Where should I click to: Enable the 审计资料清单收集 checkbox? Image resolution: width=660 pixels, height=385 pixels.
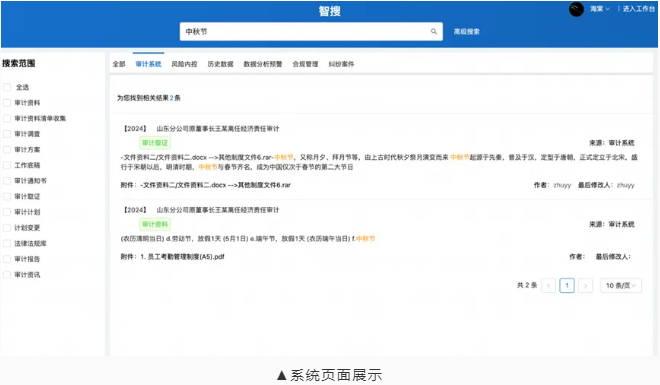pyautogui.click(x=7, y=118)
